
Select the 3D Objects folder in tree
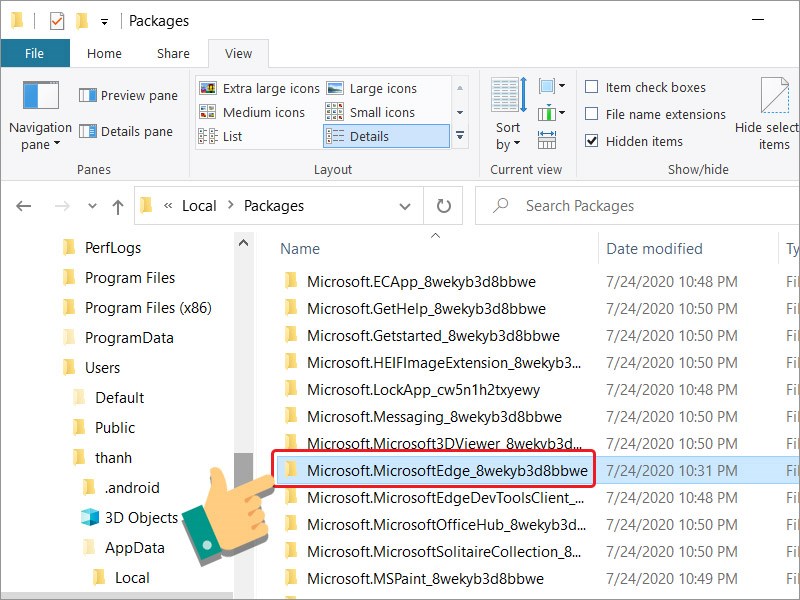click(130, 517)
